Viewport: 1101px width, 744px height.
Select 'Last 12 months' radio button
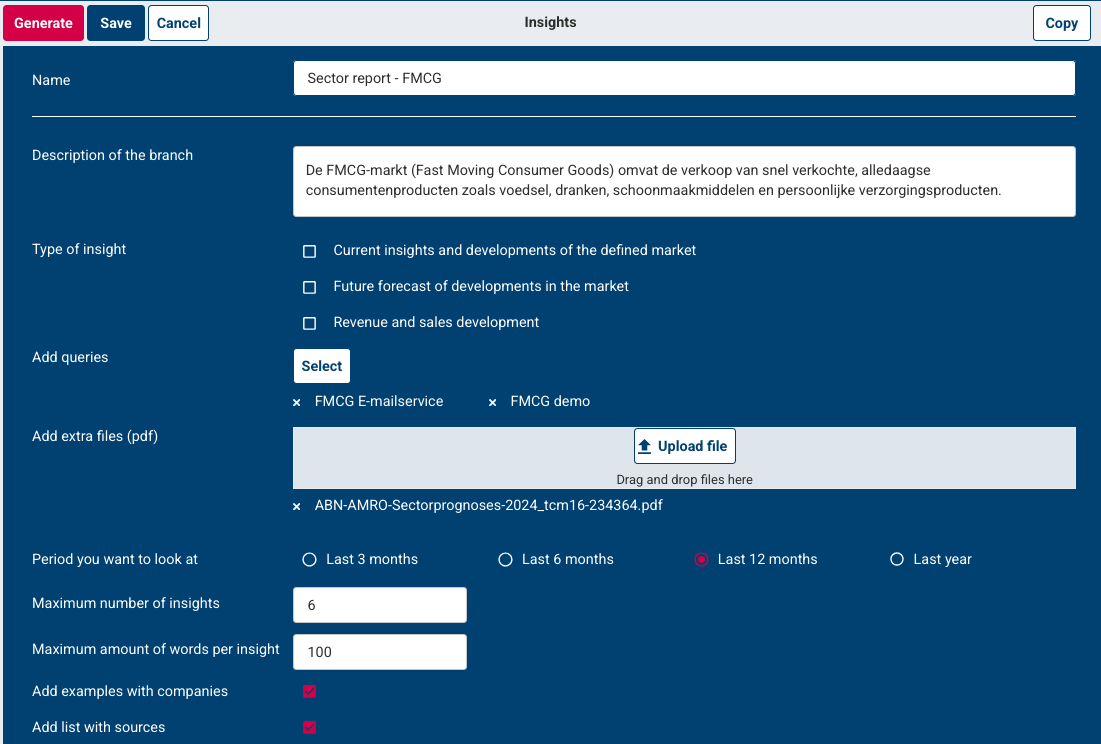click(701, 559)
